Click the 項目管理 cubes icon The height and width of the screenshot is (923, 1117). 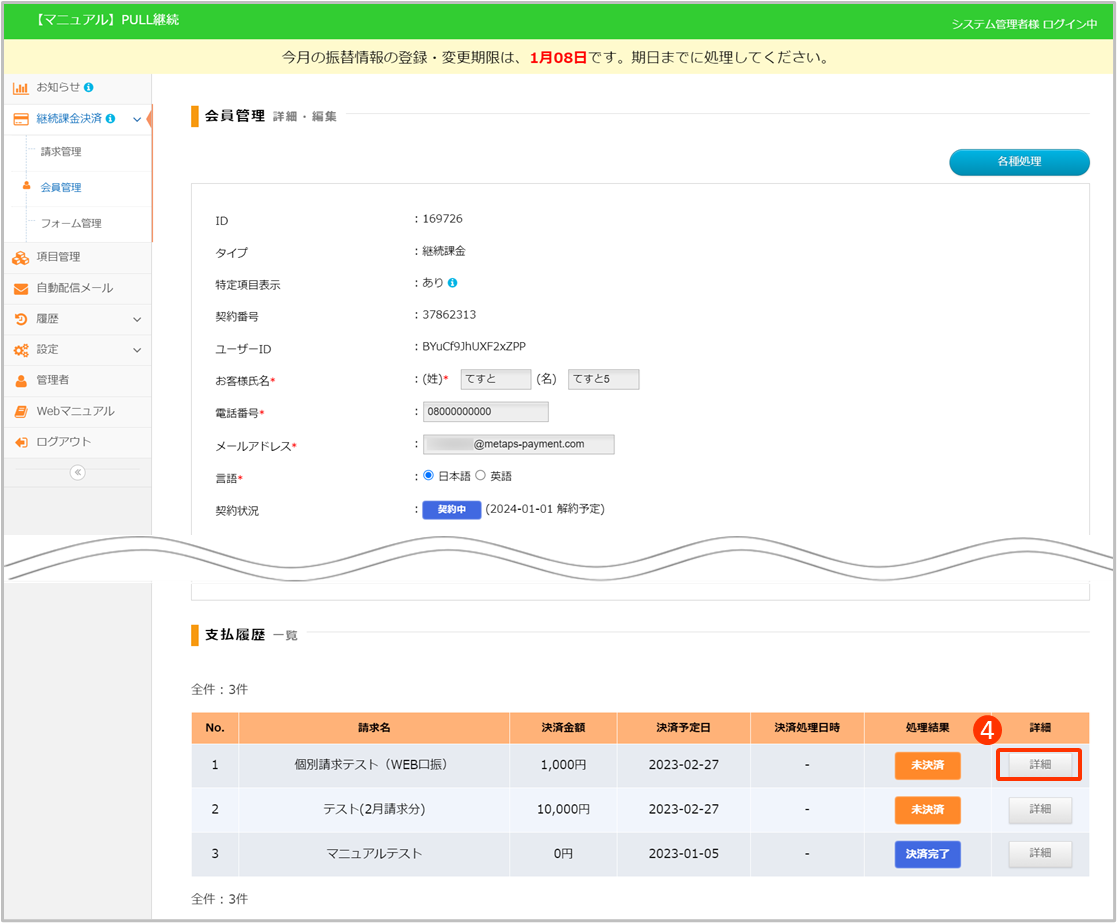[x=20, y=257]
